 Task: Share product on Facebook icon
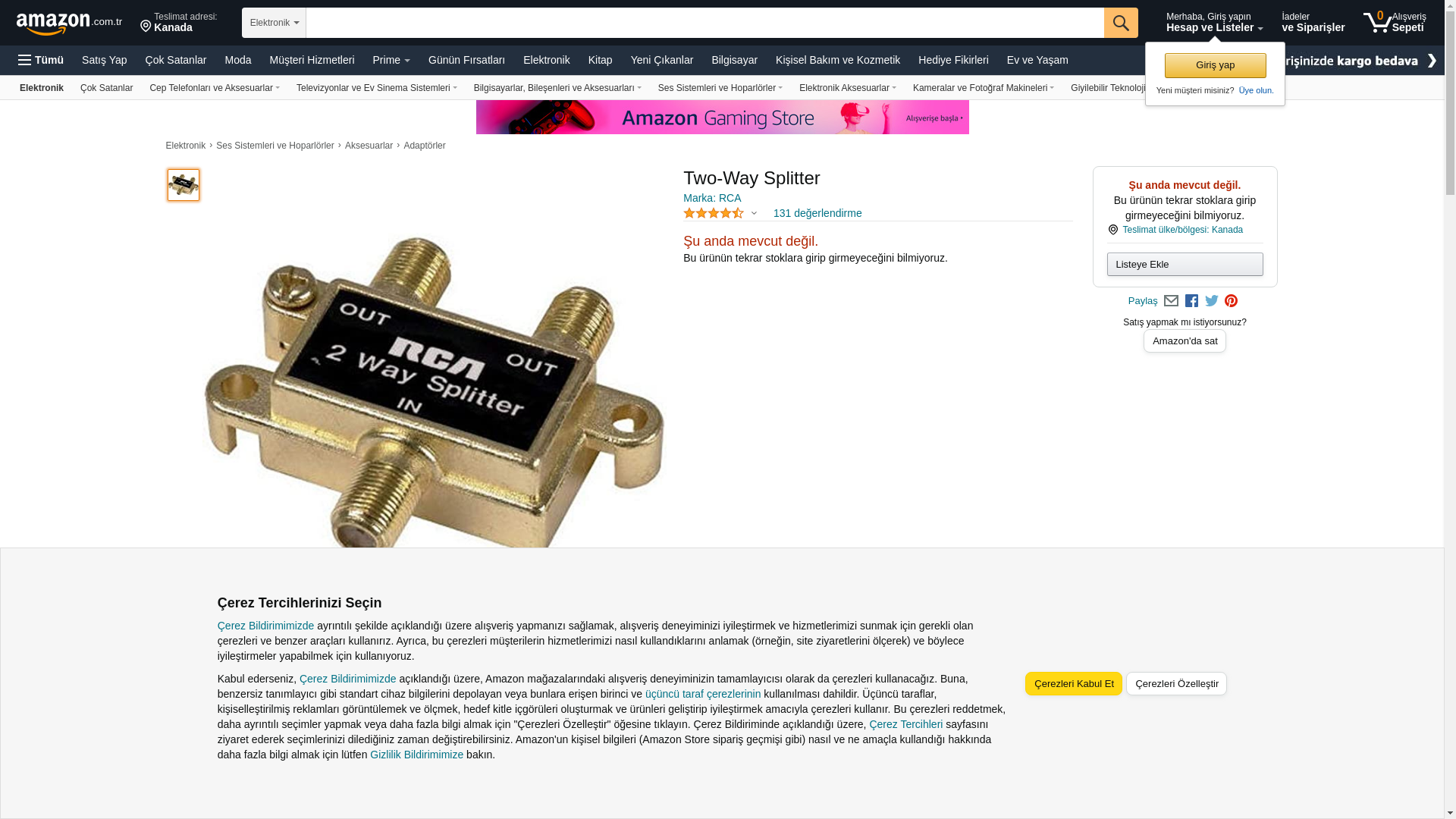point(1191,301)
